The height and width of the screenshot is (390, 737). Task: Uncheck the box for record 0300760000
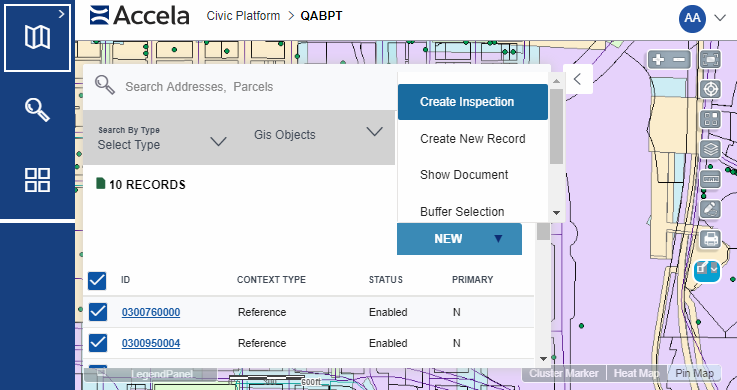(98, 312)
